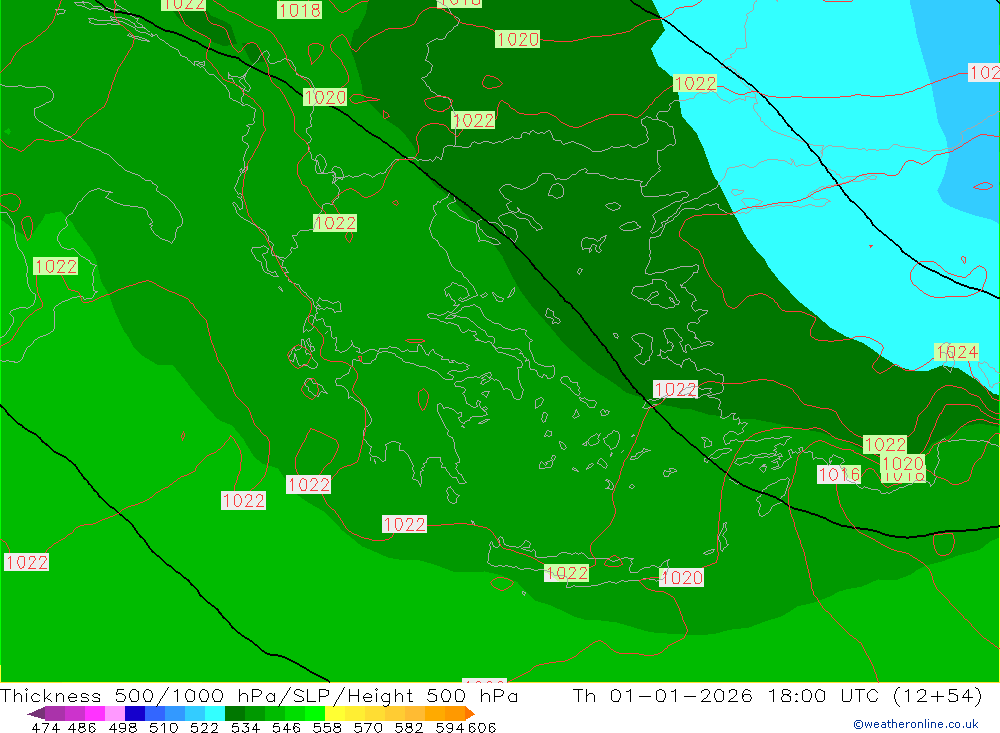The width and height of the screenshot is (1000, 733).
Task: Open the weatheronline.co.uk copyright link
Action: (x=916, y=724)
